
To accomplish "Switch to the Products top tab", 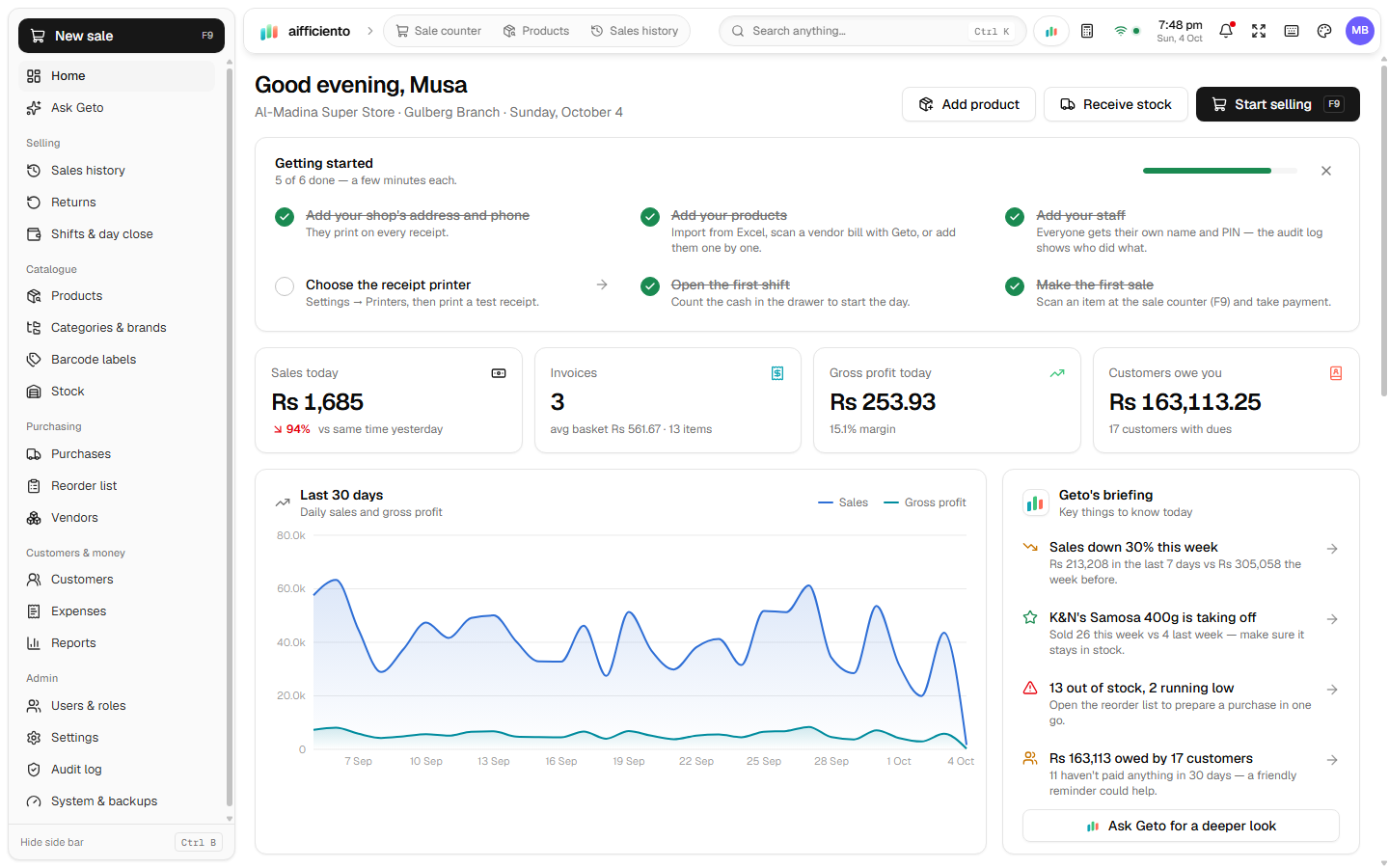I will (x=536, y=31).
